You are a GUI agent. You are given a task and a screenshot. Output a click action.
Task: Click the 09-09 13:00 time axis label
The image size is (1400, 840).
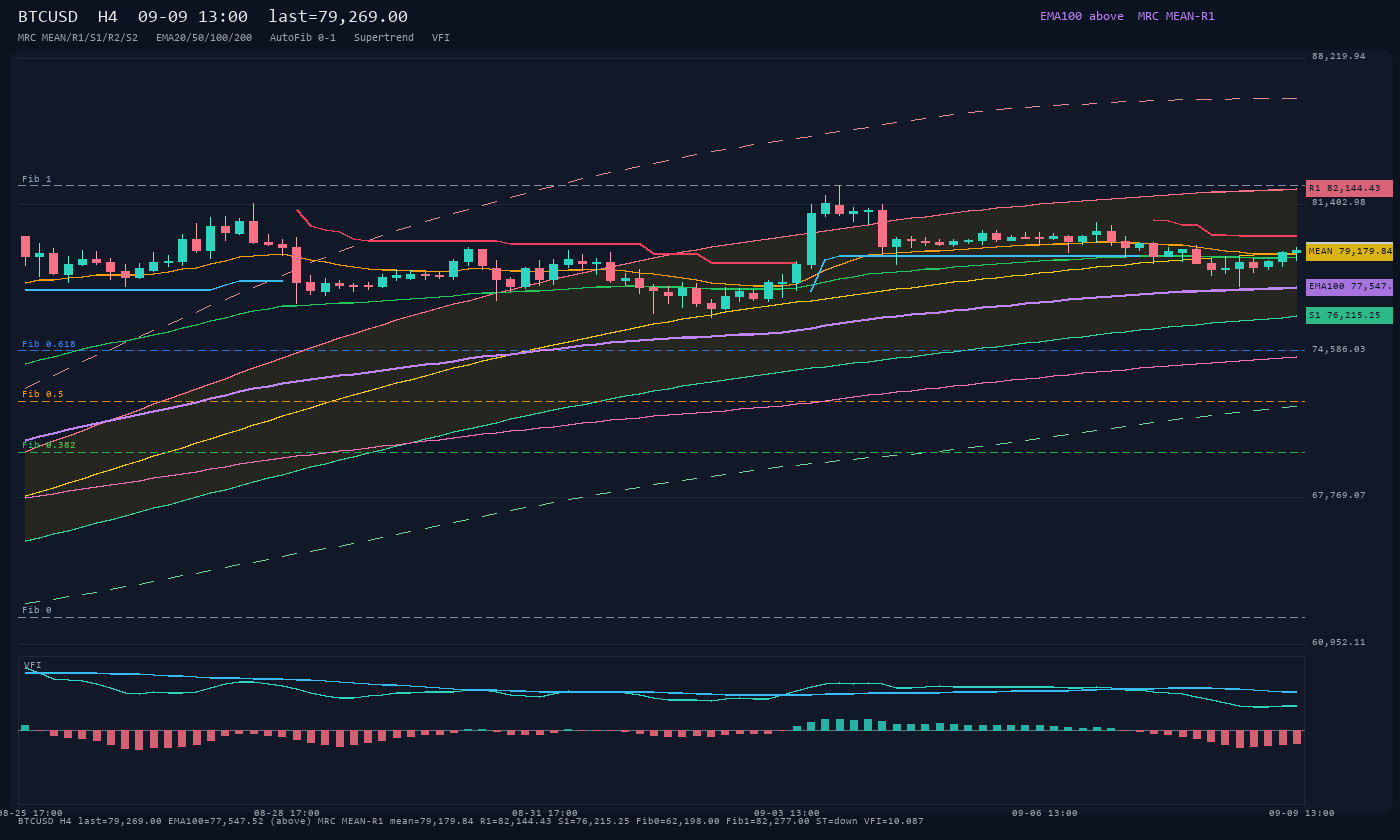pos(1302,813)
